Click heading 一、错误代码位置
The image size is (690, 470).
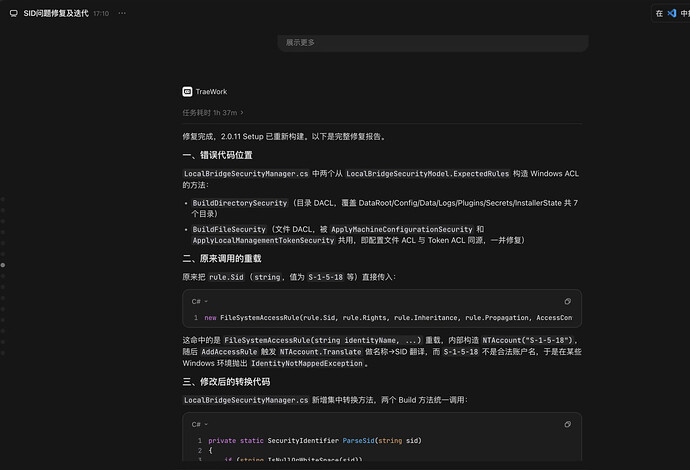(217, 155)
